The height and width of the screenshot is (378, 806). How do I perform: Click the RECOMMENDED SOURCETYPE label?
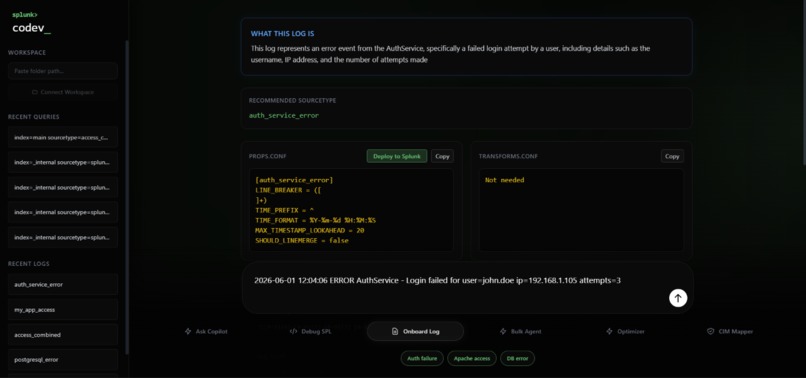point(292,101)
